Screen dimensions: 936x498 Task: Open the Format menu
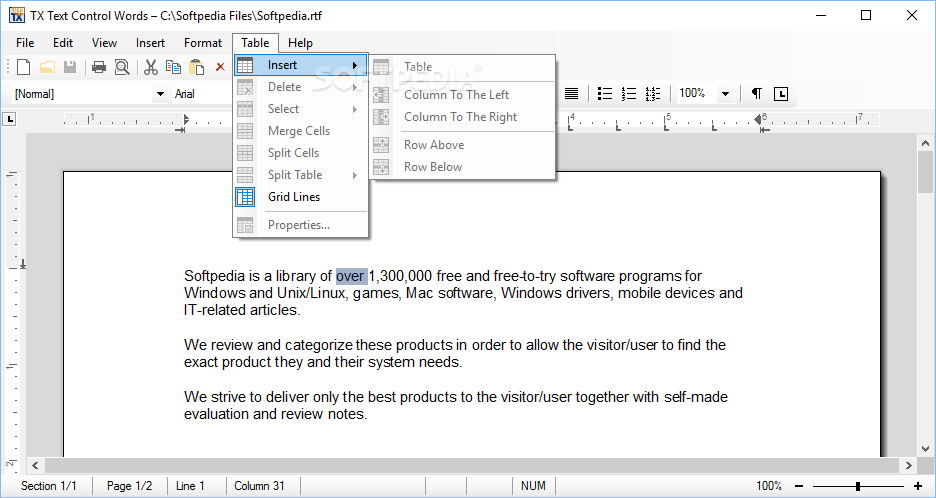coord(202,43)
